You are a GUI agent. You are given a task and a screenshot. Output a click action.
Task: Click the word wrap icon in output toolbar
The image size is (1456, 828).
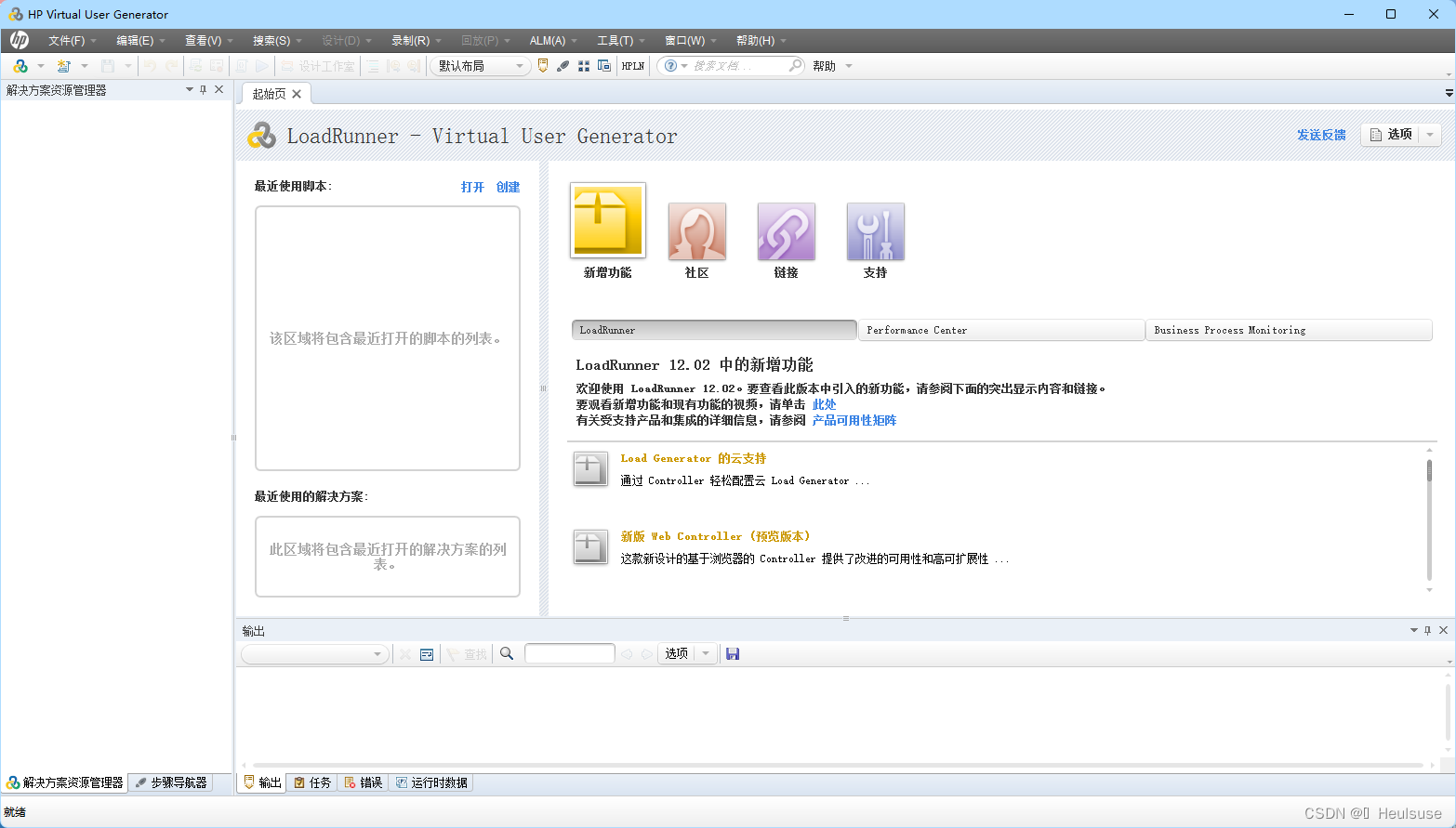point(427,654)
